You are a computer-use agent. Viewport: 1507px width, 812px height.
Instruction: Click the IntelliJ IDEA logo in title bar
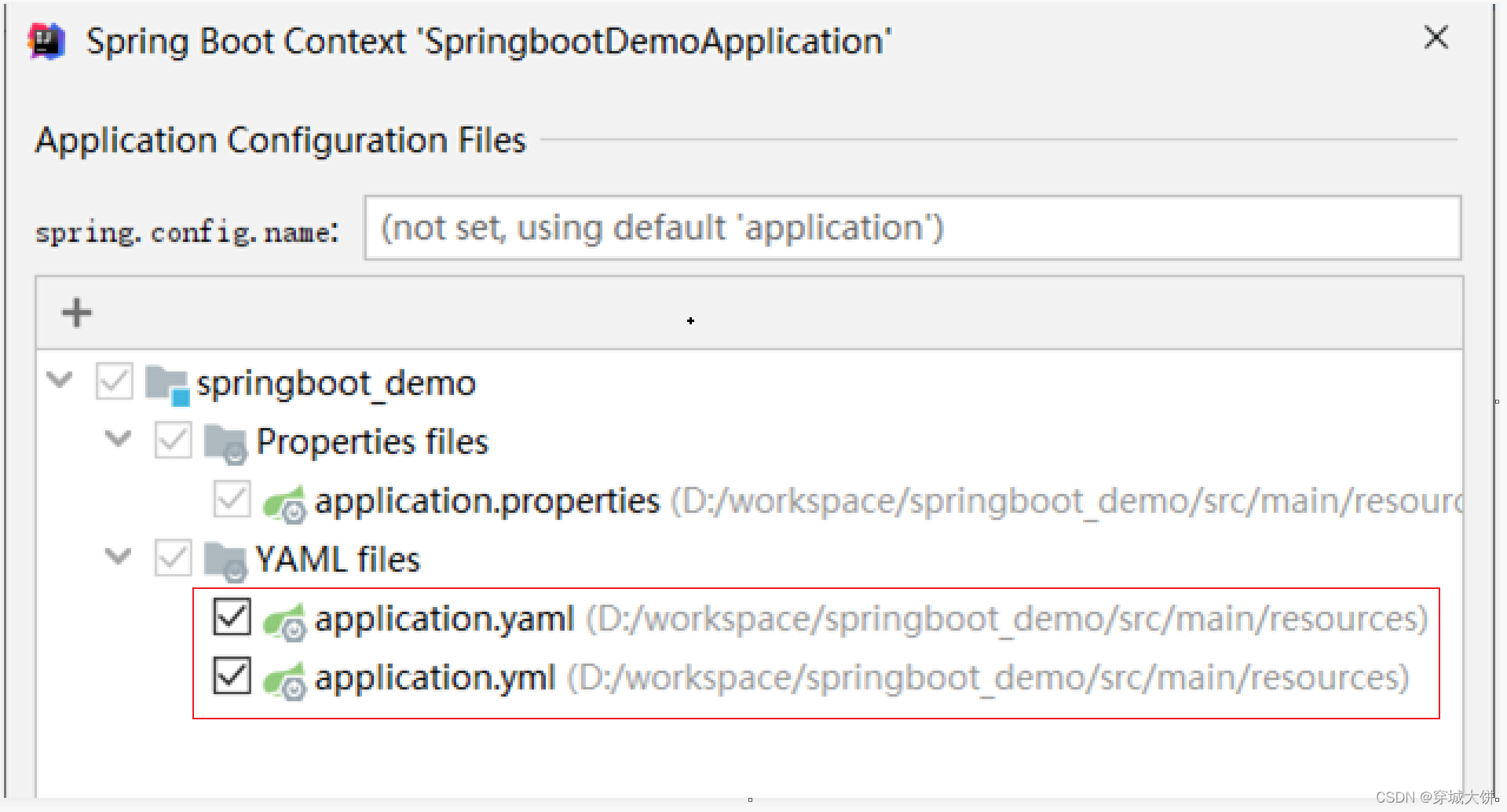coord(46,41)
